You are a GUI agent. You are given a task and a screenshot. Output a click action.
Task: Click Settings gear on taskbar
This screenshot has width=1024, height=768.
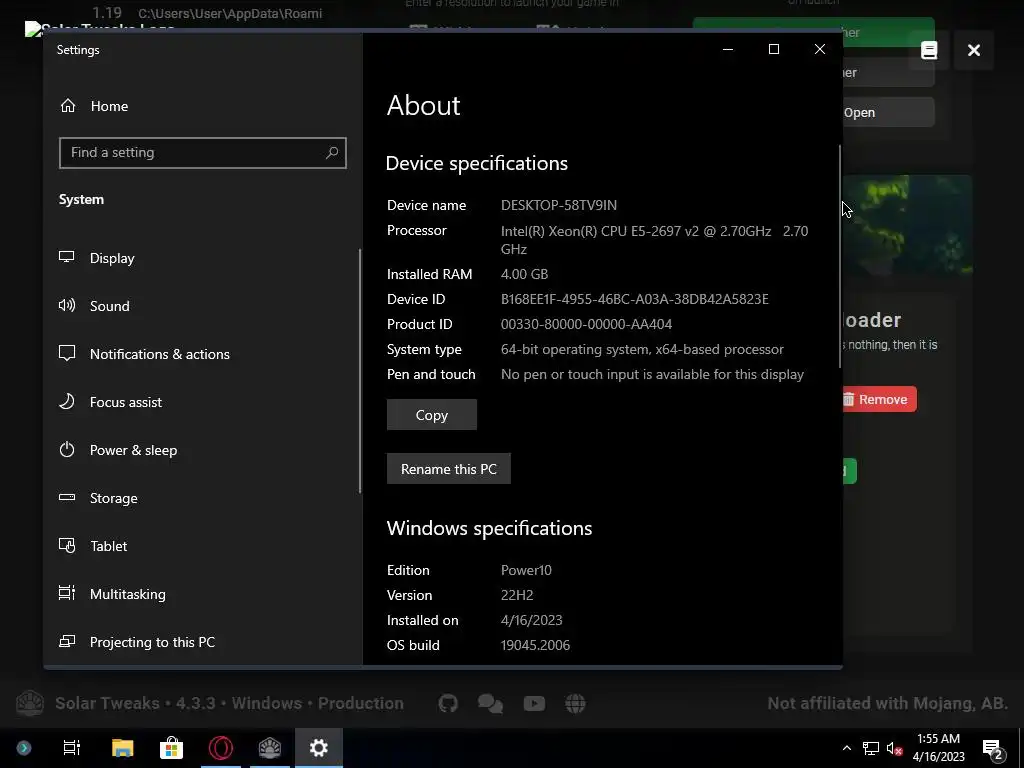point(319,748)
